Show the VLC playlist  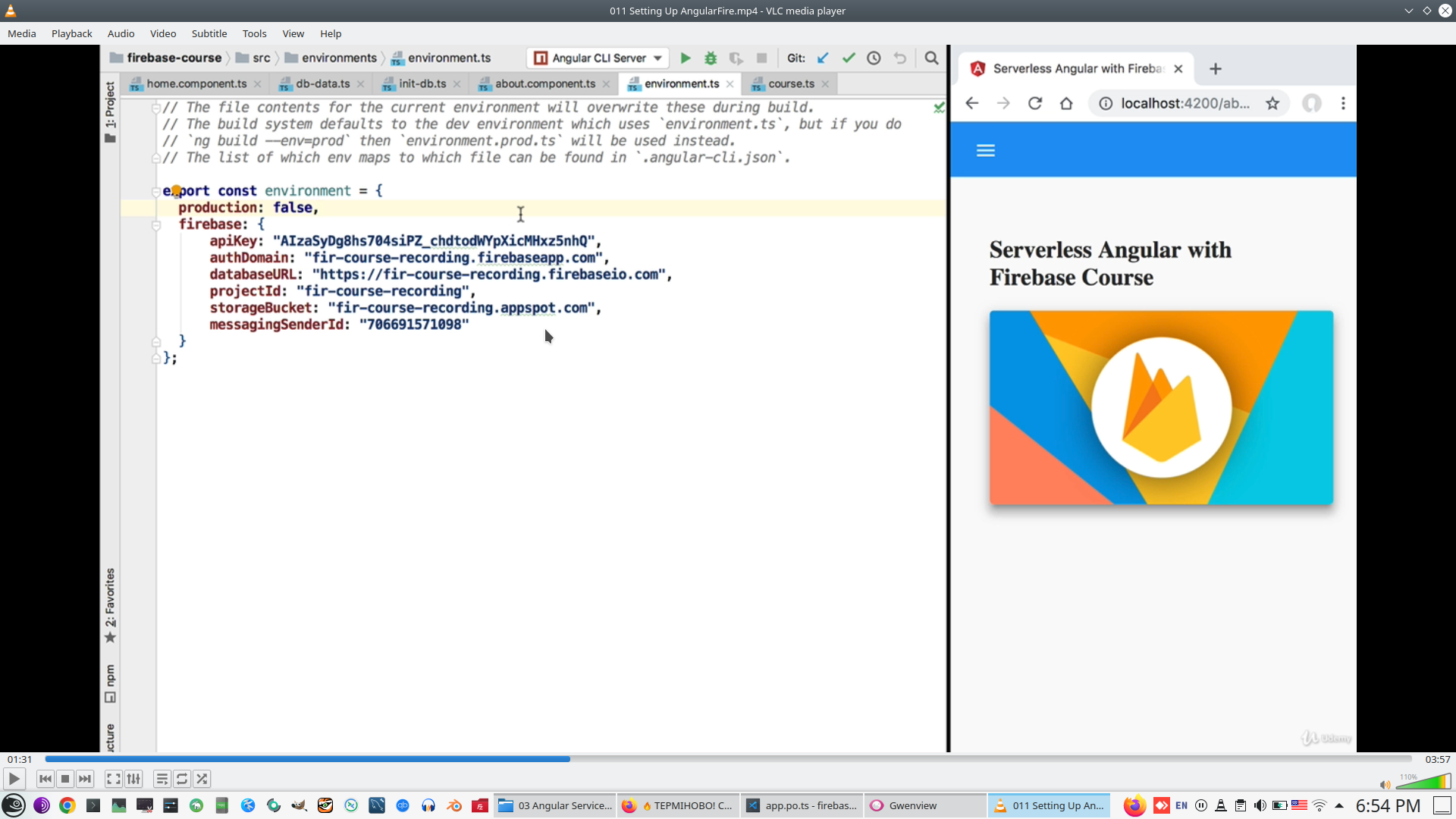(162, 779)
